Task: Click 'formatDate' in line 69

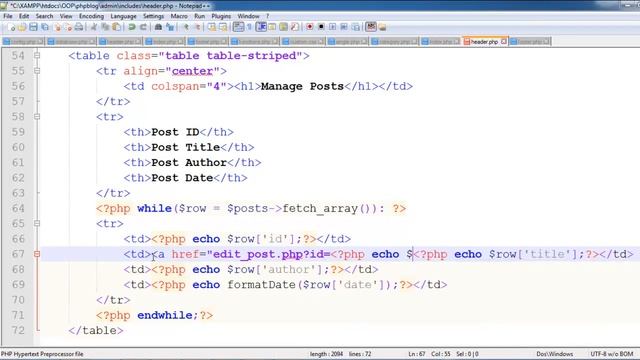Action: tap(261, 284)
